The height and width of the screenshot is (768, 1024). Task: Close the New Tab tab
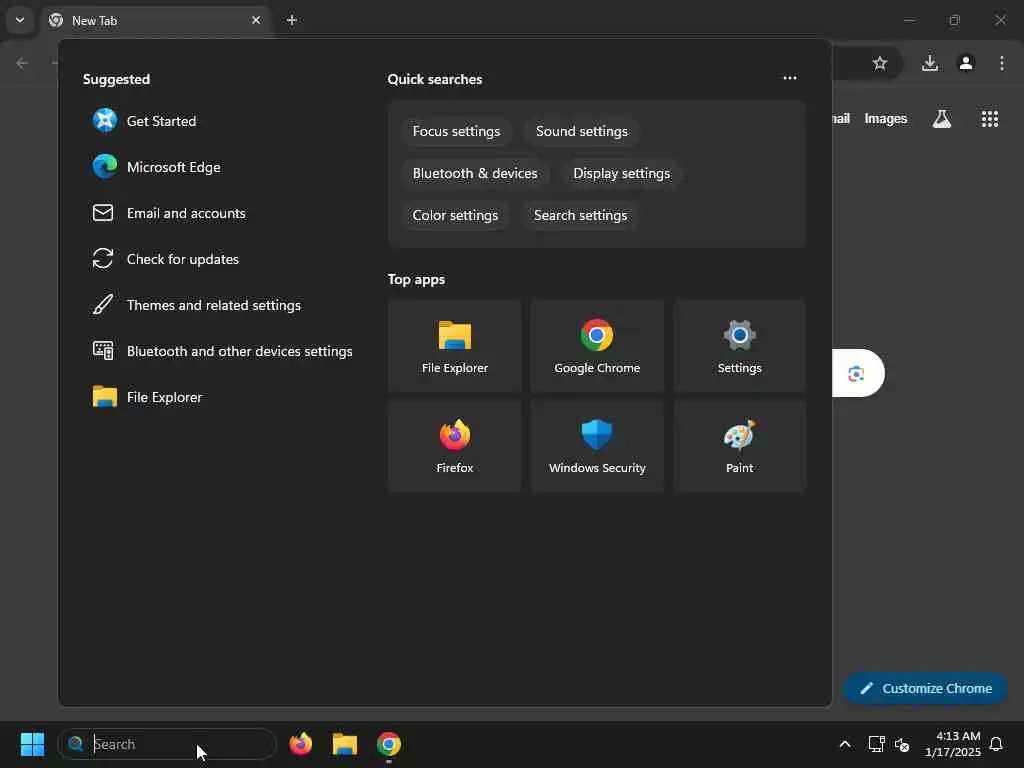(256, 20)
